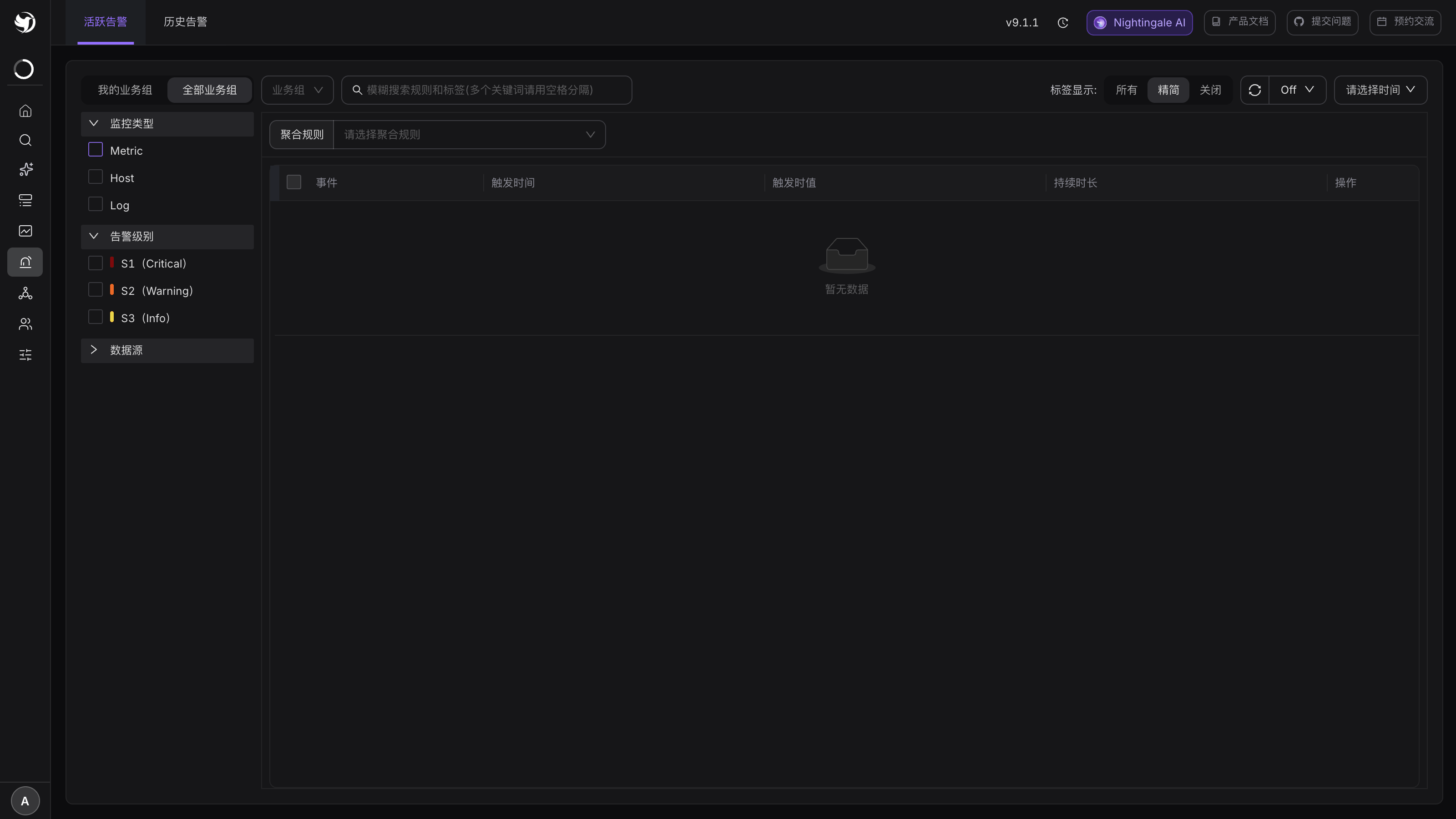This screenshot has width=1456, height=819.
Task: Open the dashboard chart sidebar icon
Action: (x=25, y=231)
